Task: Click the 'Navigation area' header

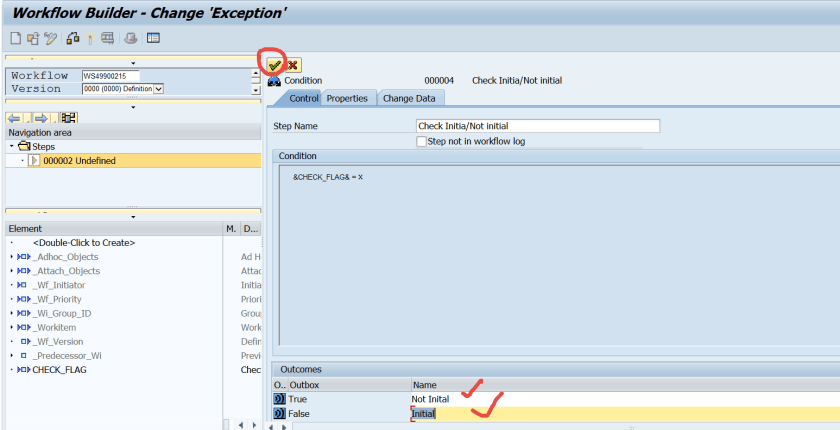Action: tap(133, 132)
